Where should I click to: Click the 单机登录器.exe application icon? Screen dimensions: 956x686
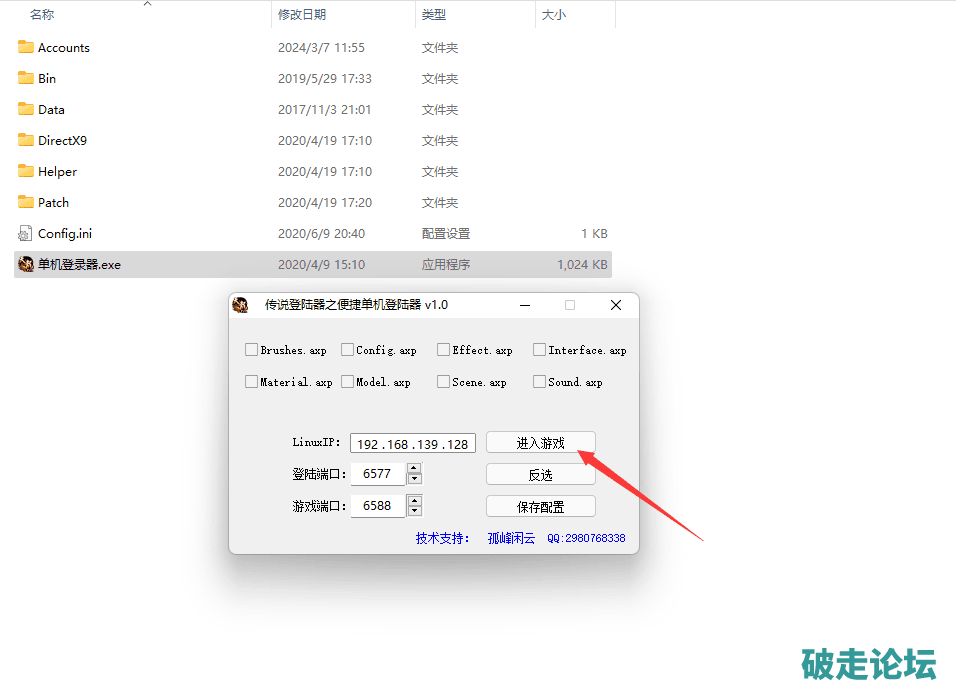[26, 265]
